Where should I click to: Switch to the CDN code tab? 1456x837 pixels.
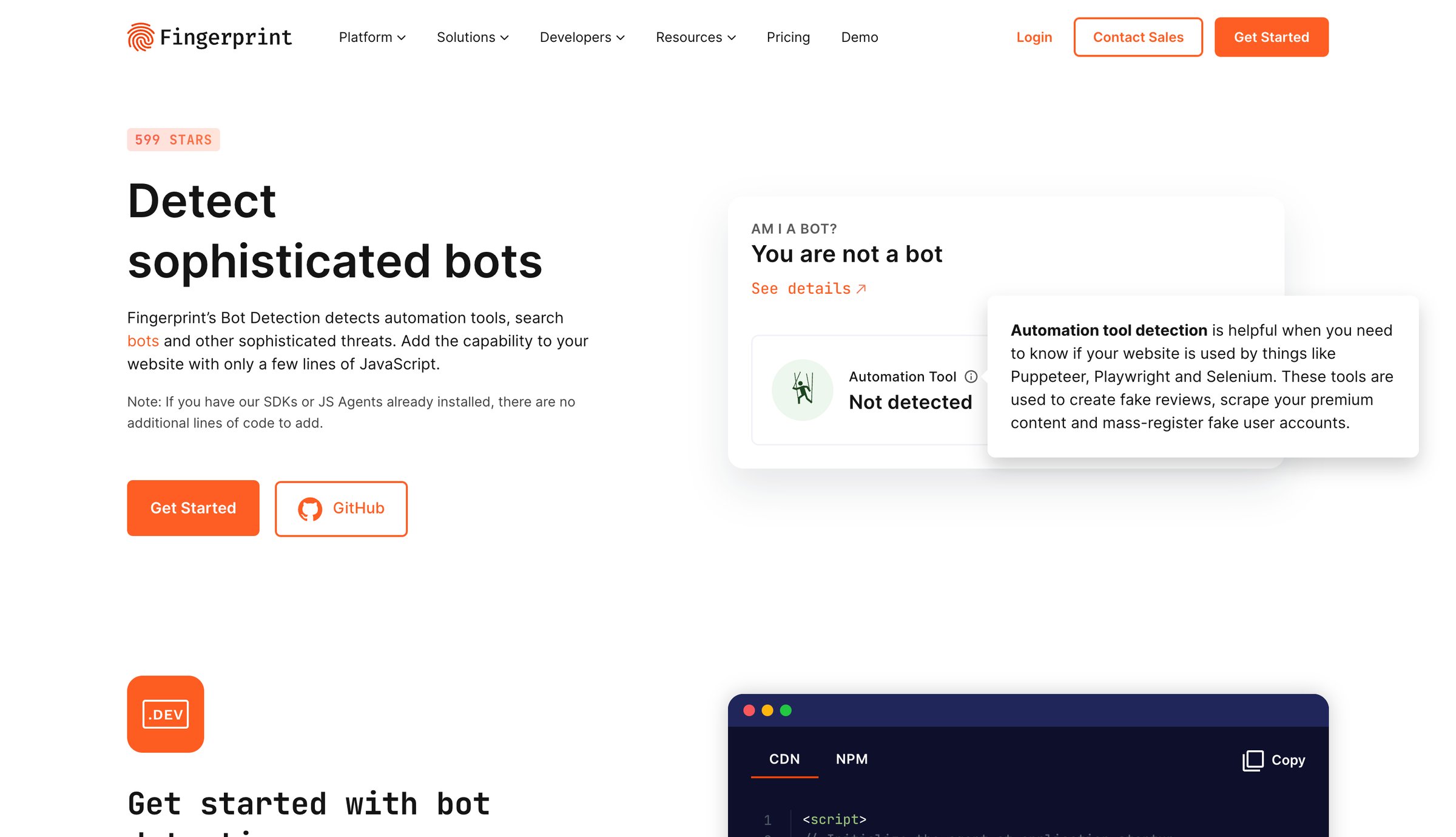click(x=784, y=759)
